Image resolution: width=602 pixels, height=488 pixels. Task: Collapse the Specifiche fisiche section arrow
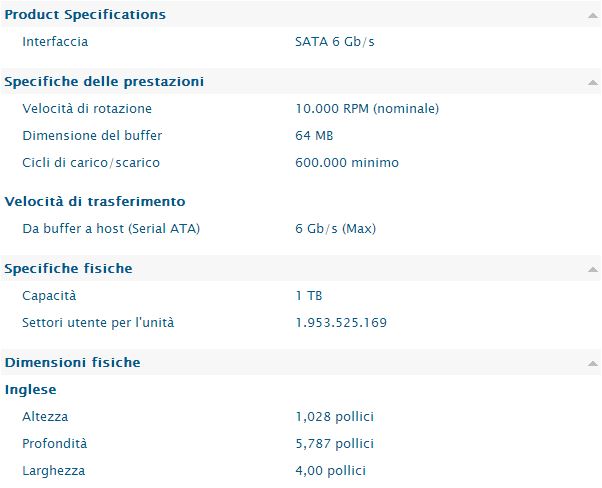(592, 269)
